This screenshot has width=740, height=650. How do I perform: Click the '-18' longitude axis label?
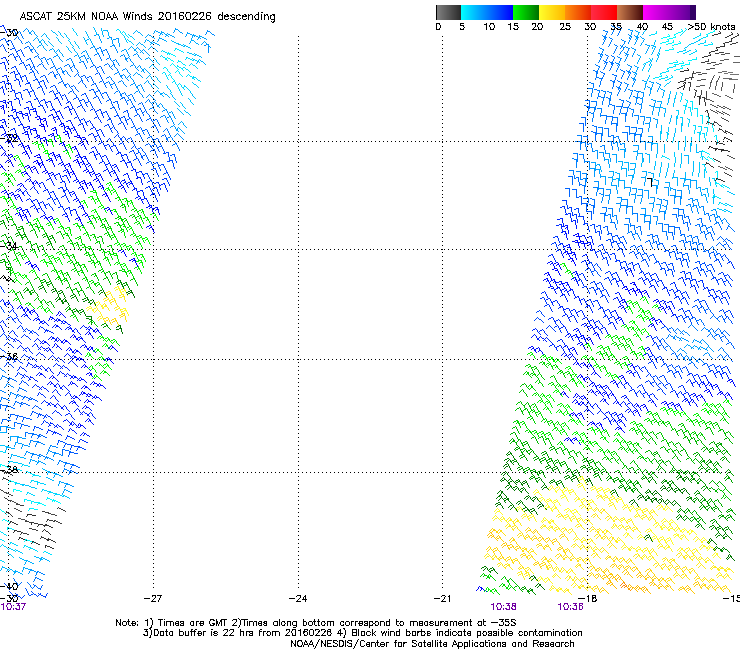pos(588,599)
